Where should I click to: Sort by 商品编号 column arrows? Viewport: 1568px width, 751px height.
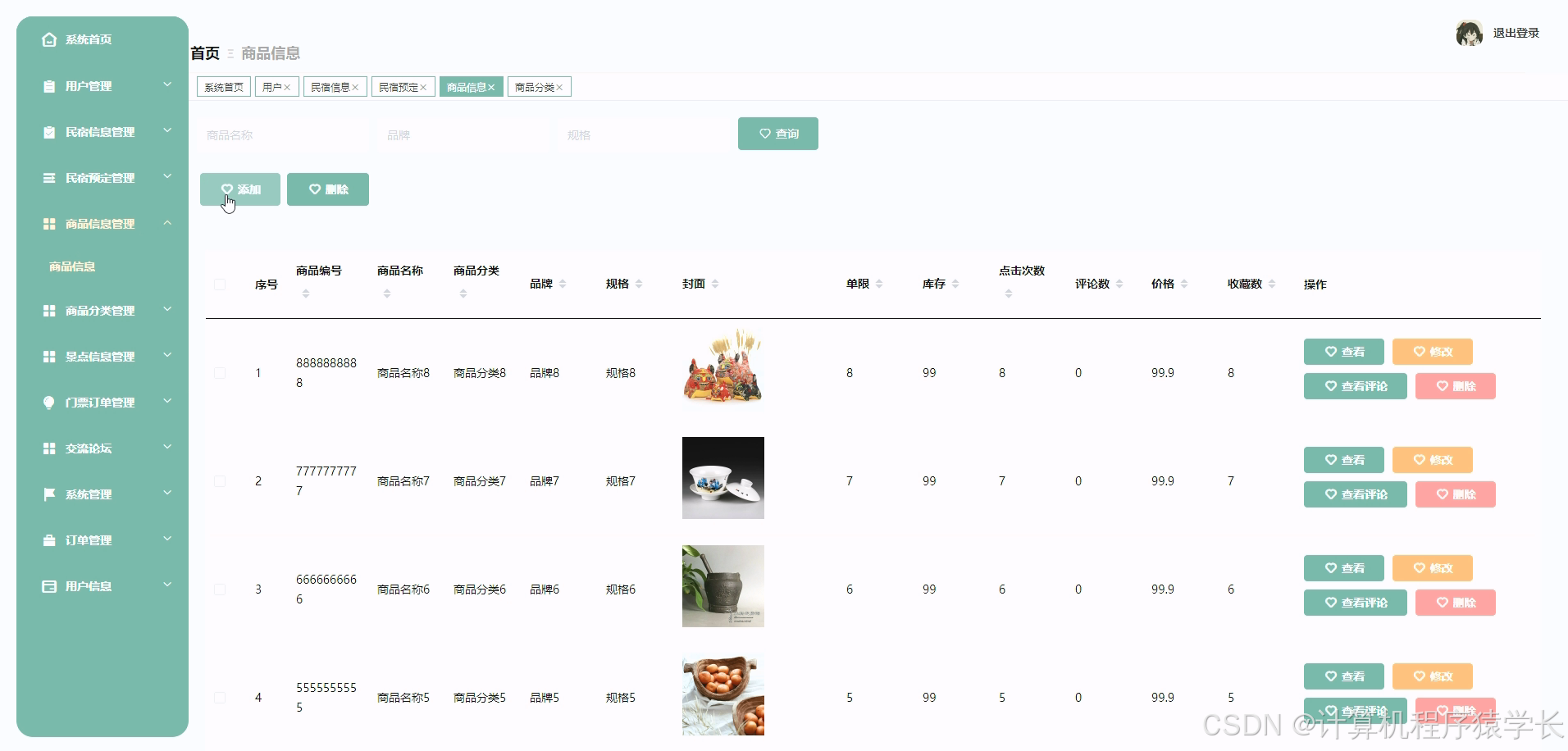click(306, 294)
